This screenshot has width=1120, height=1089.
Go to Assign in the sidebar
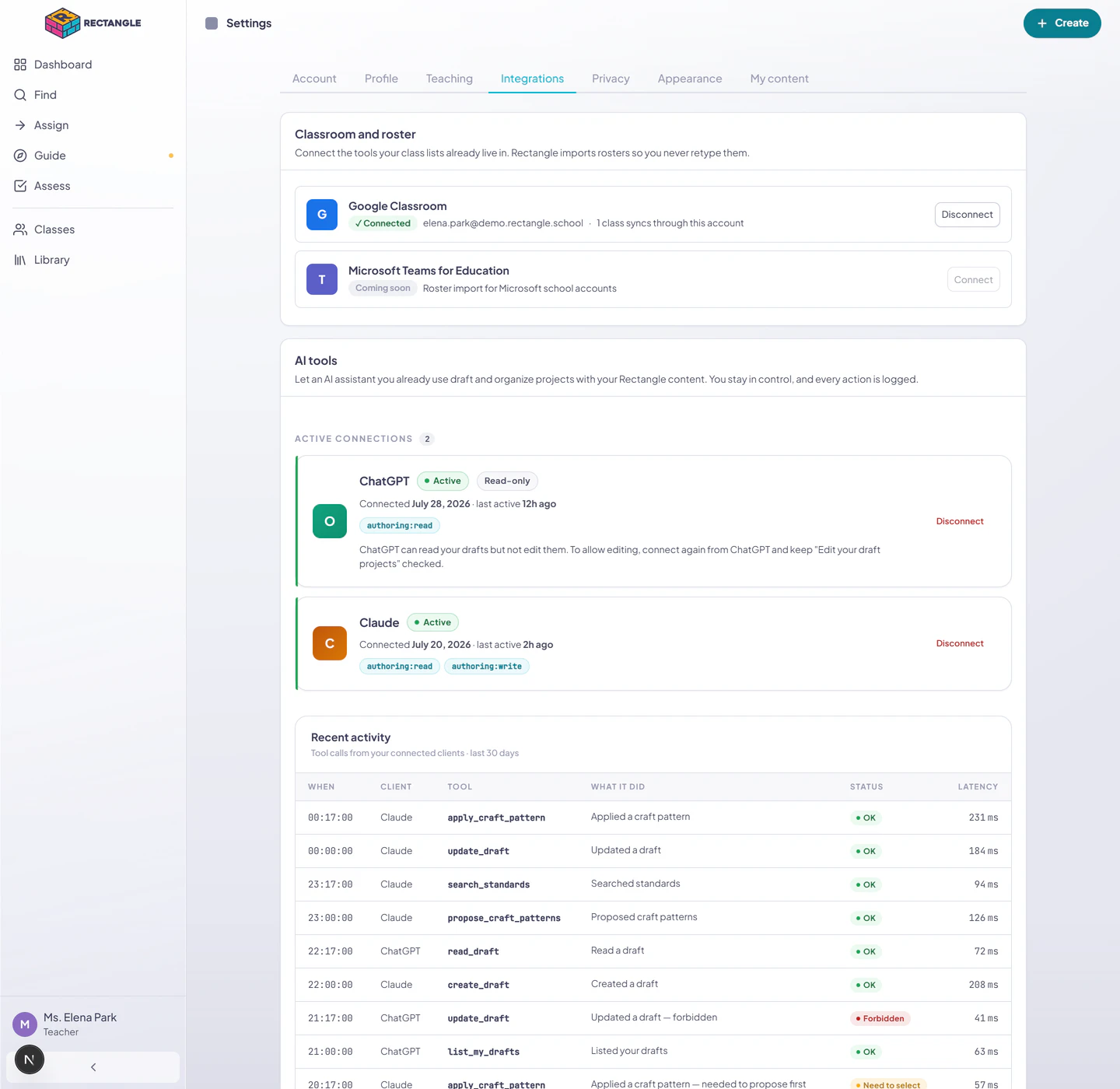click(x=93, y=125)
